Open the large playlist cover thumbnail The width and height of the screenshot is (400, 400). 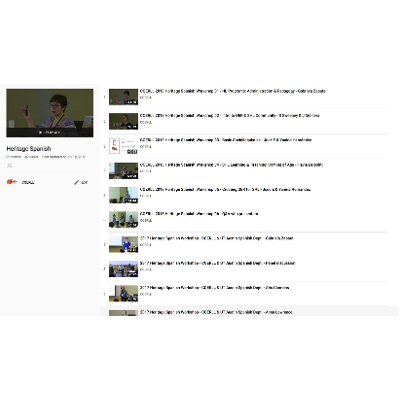[50, 113]
